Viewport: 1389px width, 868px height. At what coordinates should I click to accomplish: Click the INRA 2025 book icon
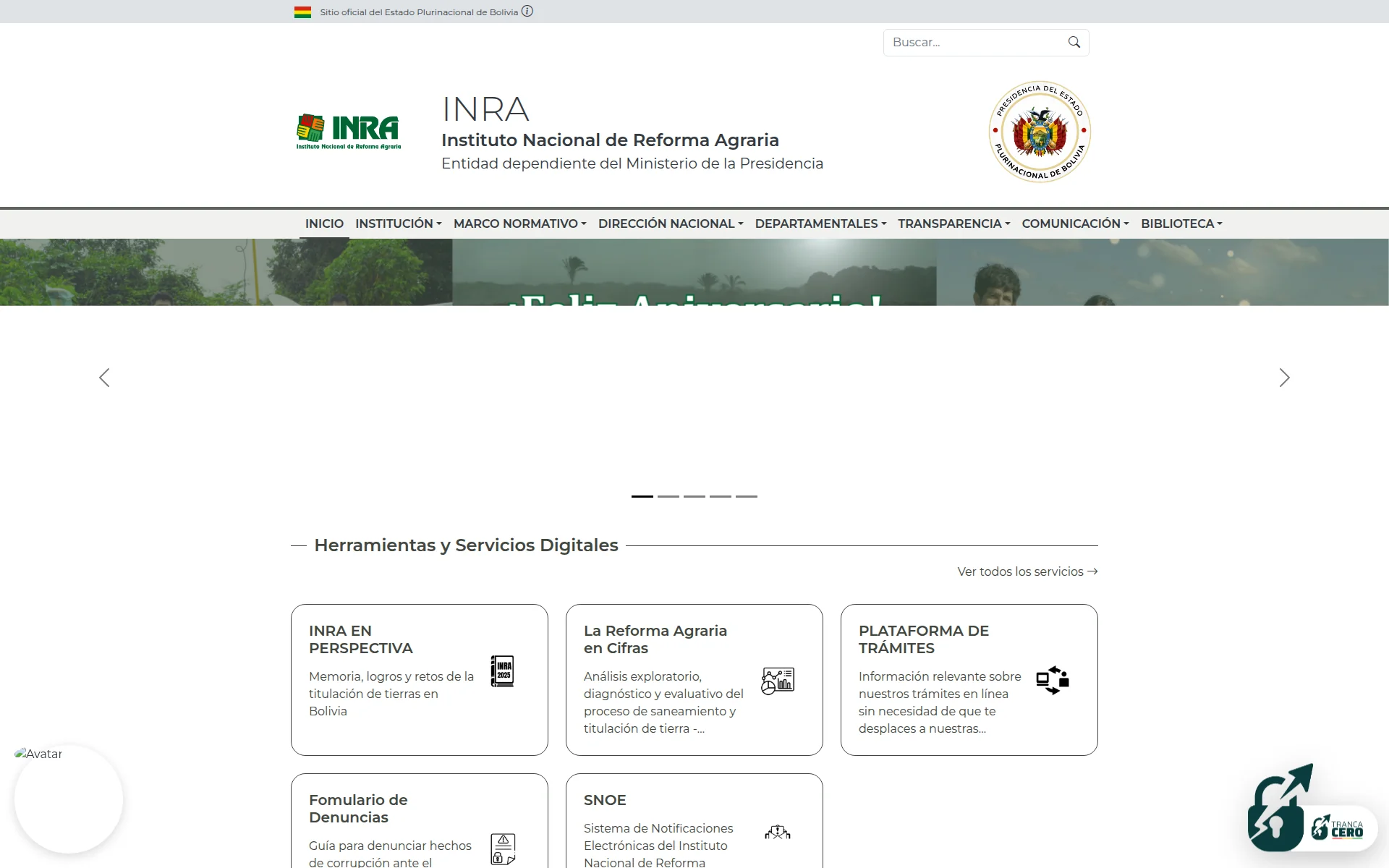point(503,671)
